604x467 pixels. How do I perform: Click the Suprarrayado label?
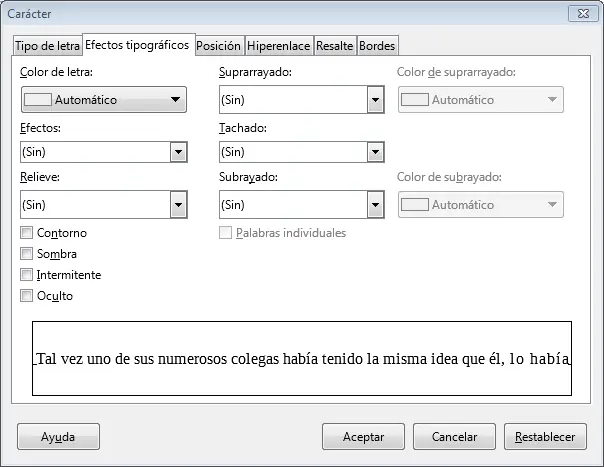(255, 72)
